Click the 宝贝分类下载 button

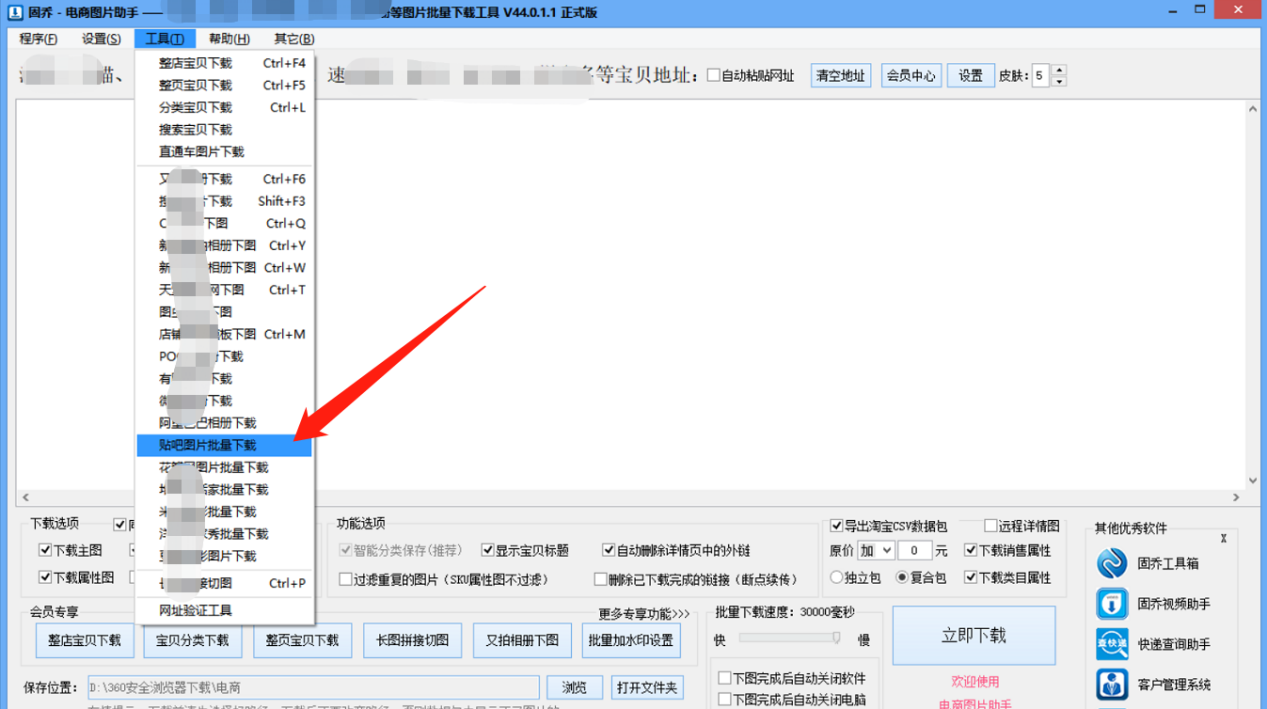(x=193, y=641)
